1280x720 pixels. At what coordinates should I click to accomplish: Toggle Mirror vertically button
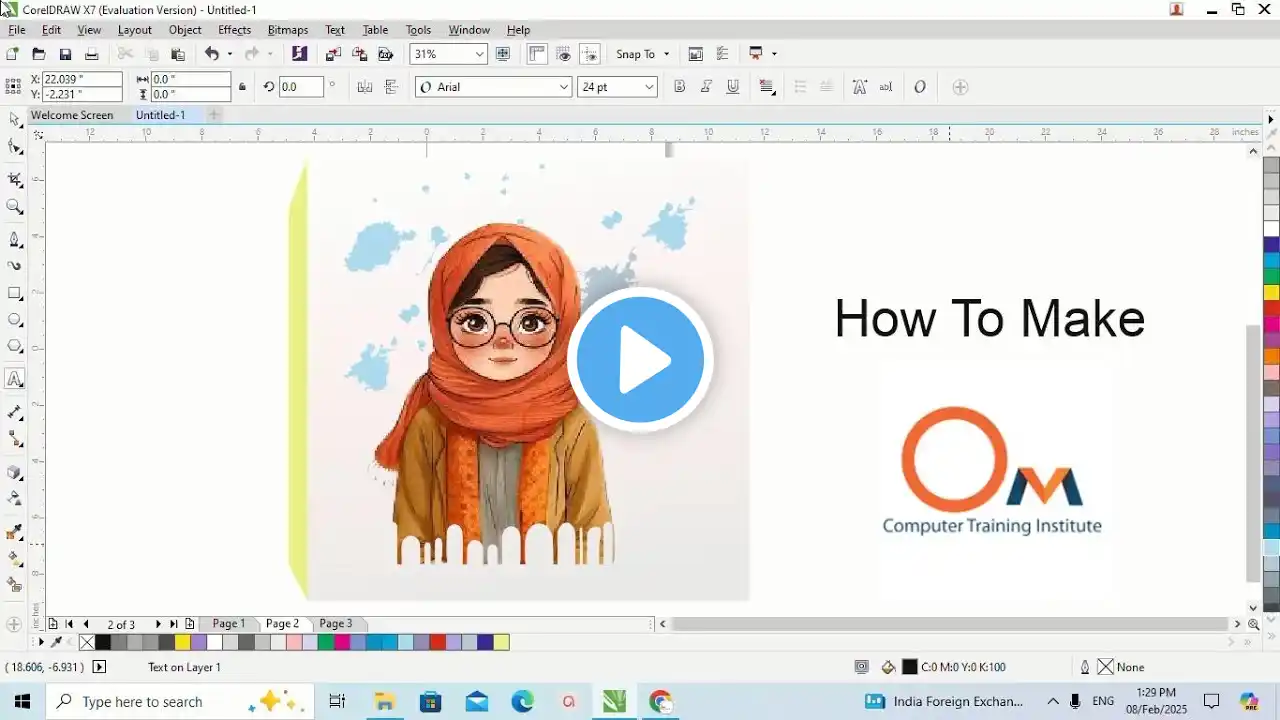(x=391, y=87)
